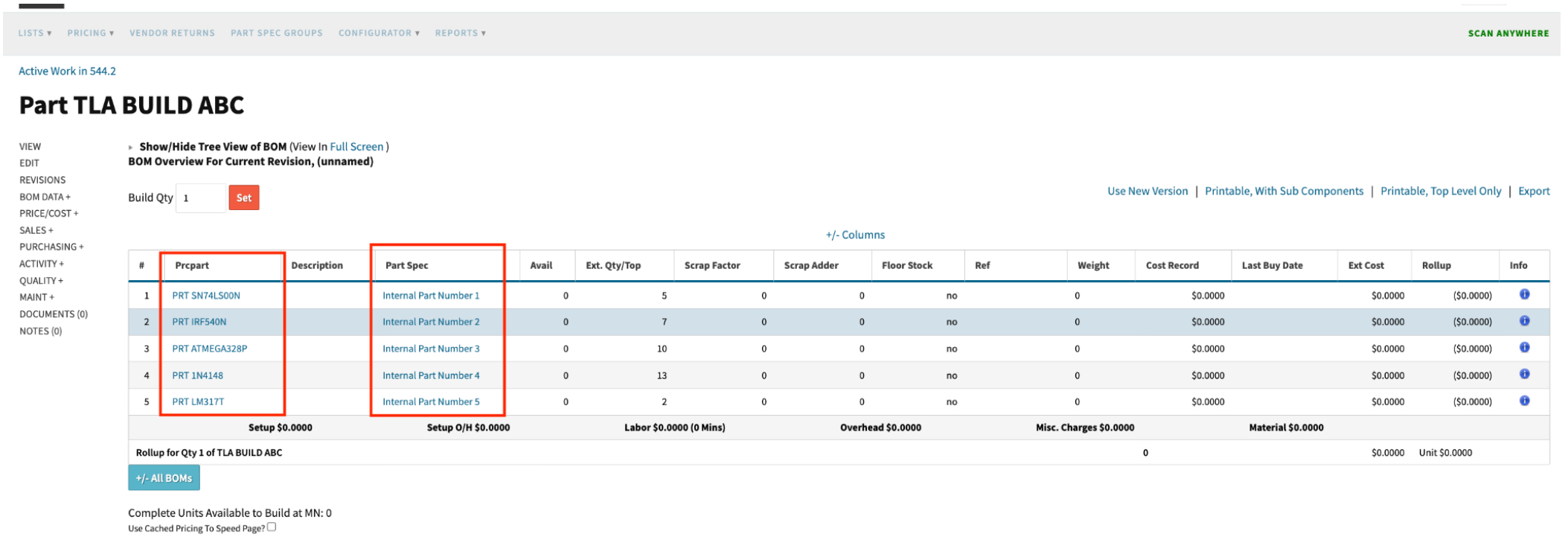Viewport: 1568px width, 540px height.
Task: Expand BOM Data in left sidebar
Action: 45,197
